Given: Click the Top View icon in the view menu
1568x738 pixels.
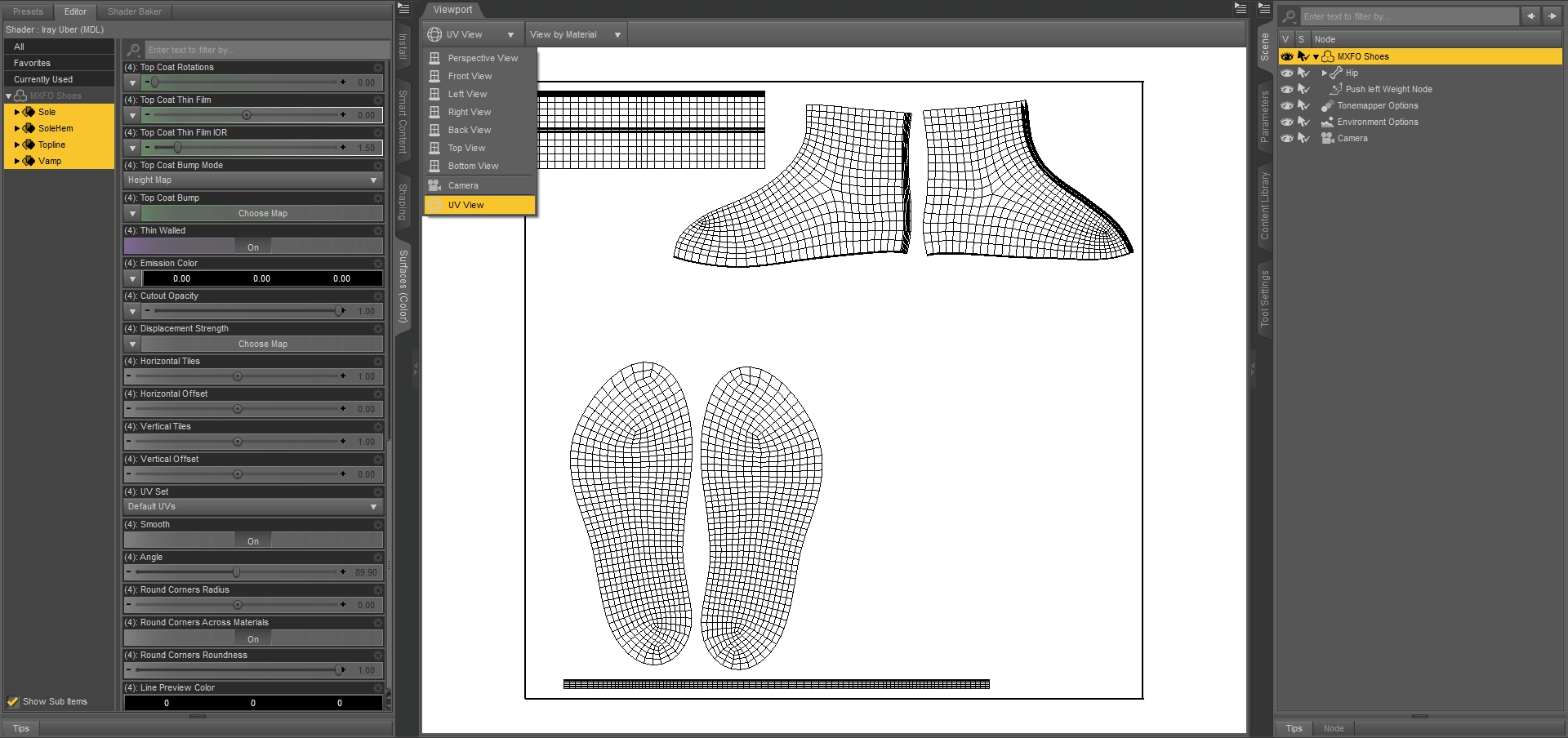Looking at the screenshot, I should pos(434,148).
